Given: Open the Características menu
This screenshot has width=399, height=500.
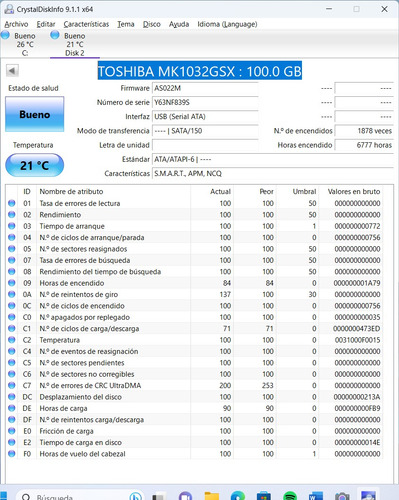Looking at the screenshot, I should [86, 24].
